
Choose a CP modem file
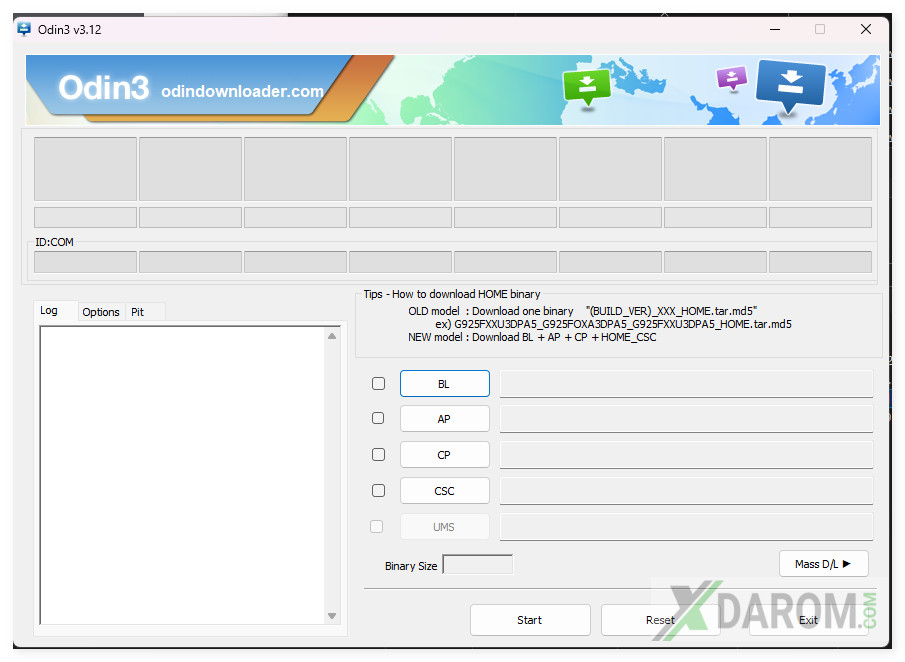[x=444, y=455]
